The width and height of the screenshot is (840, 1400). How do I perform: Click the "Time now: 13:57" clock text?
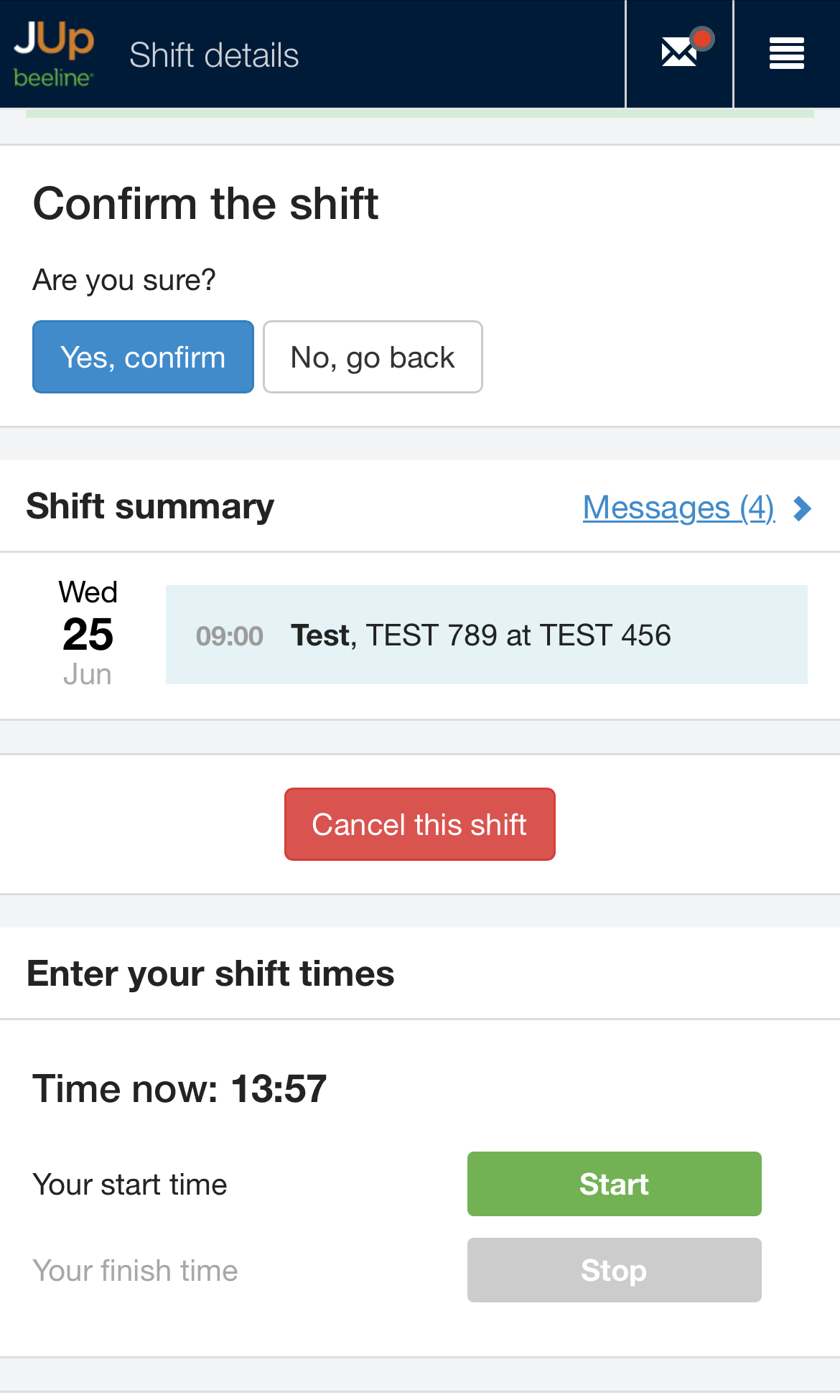click(x=179, y=1088)
